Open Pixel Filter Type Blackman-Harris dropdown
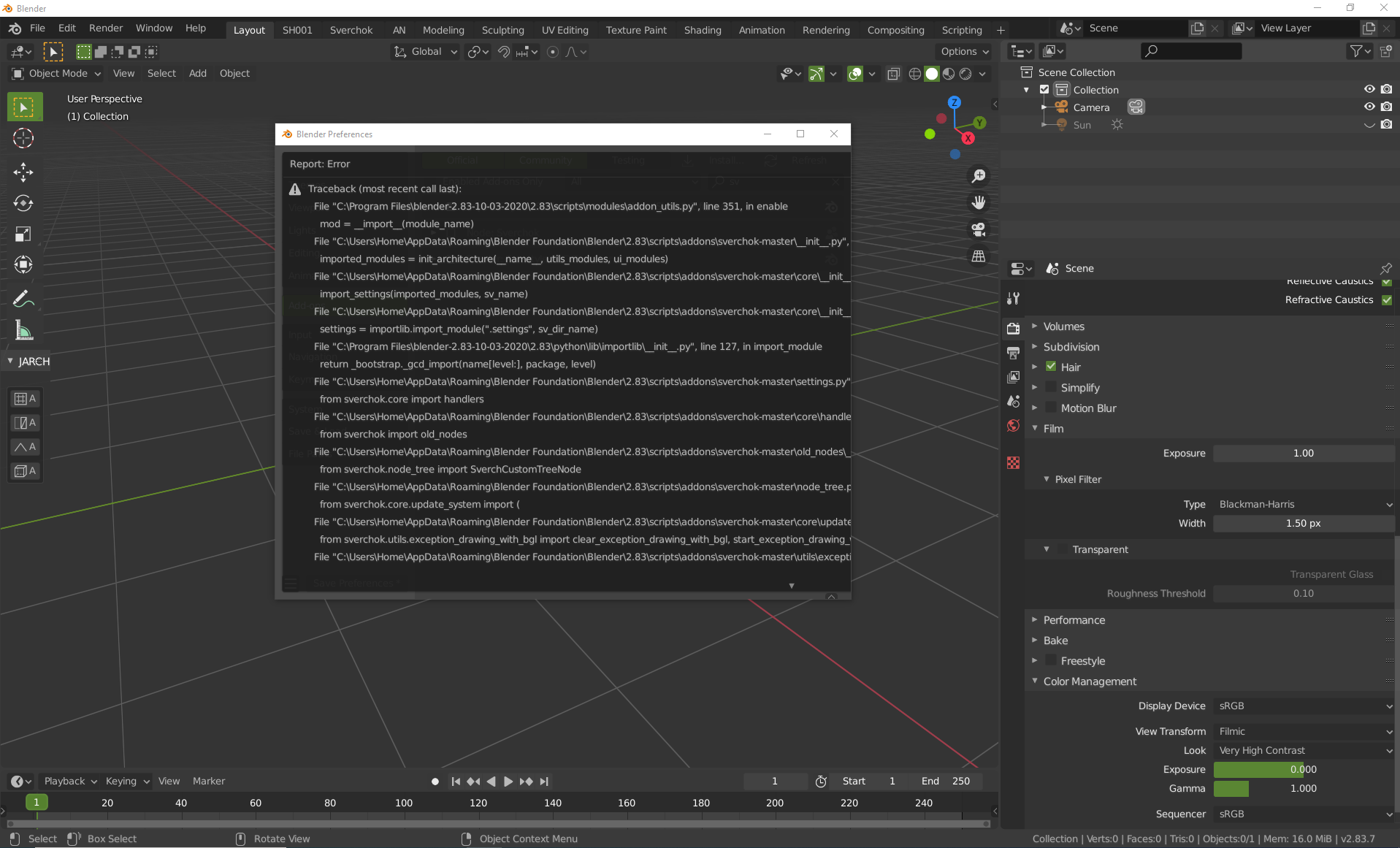The width and height of the screenshot is (1400, 848). point(1304,504)
